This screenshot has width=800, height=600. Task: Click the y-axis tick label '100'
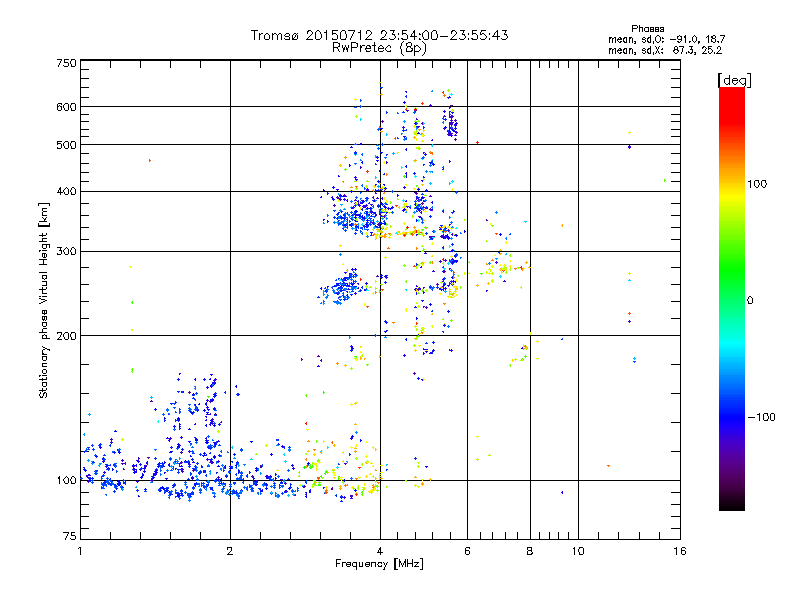66,480
